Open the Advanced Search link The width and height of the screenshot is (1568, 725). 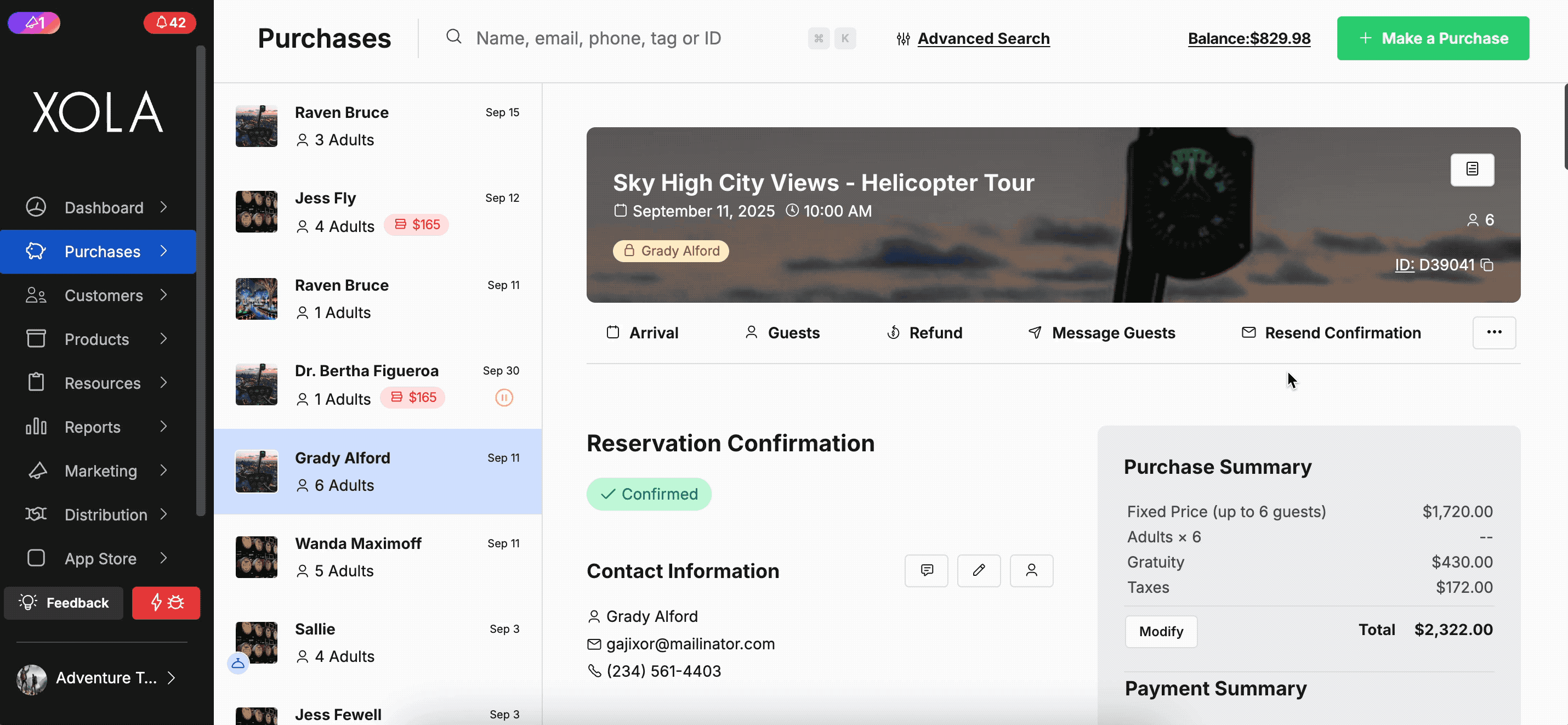click(982, 38)
